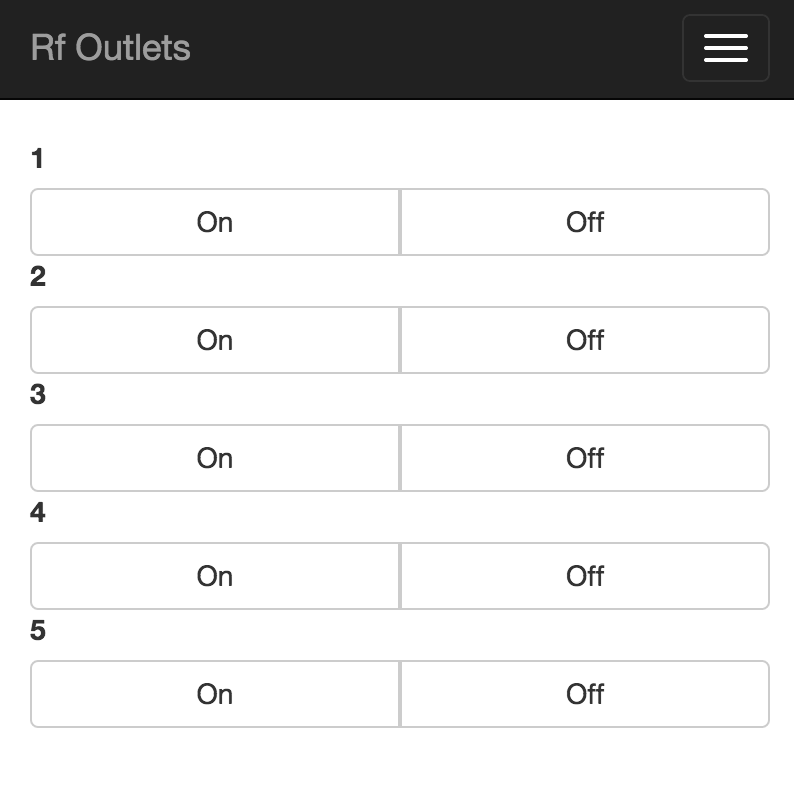Switch outlet 1 to the Off state
The width and height of the screenshot is (794, 802).
(x=585, y=222)
